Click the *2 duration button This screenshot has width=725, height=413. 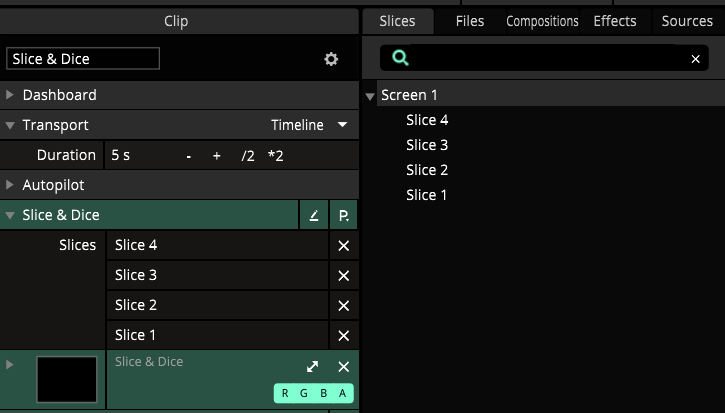coord(276,155)
